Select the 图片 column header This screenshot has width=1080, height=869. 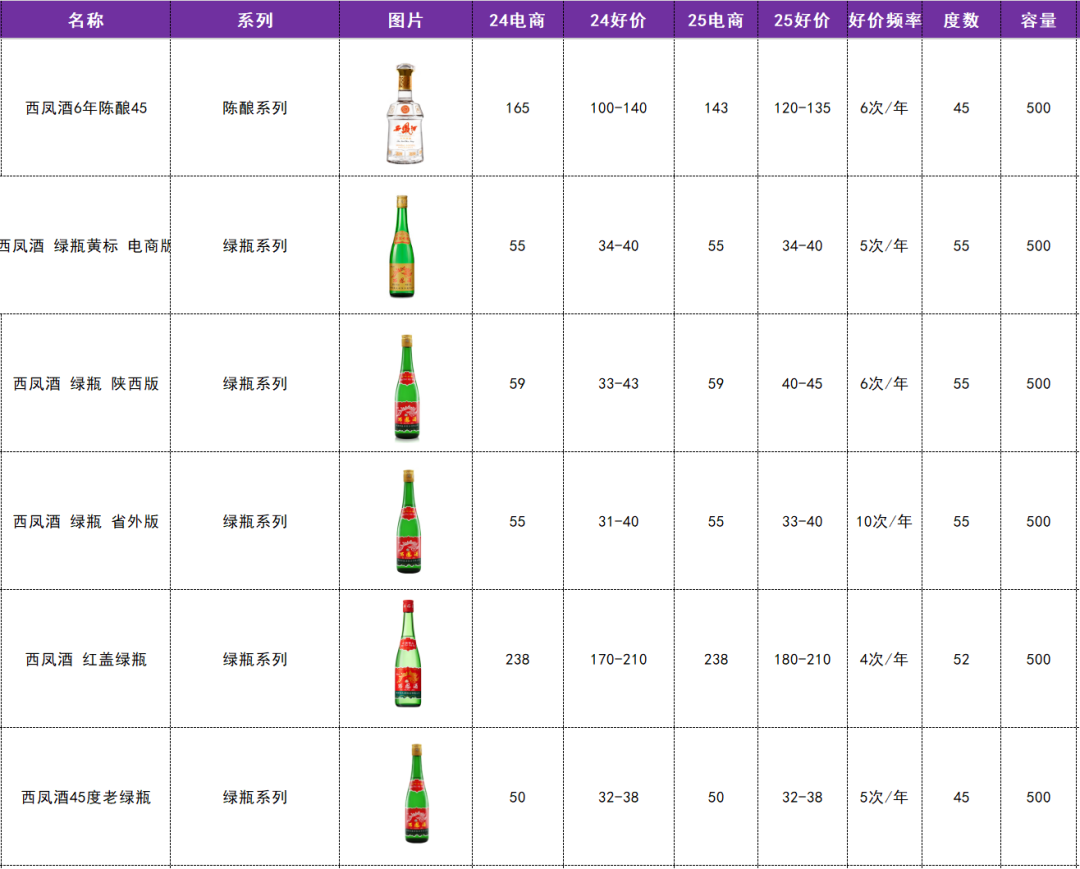coord(406,20)
